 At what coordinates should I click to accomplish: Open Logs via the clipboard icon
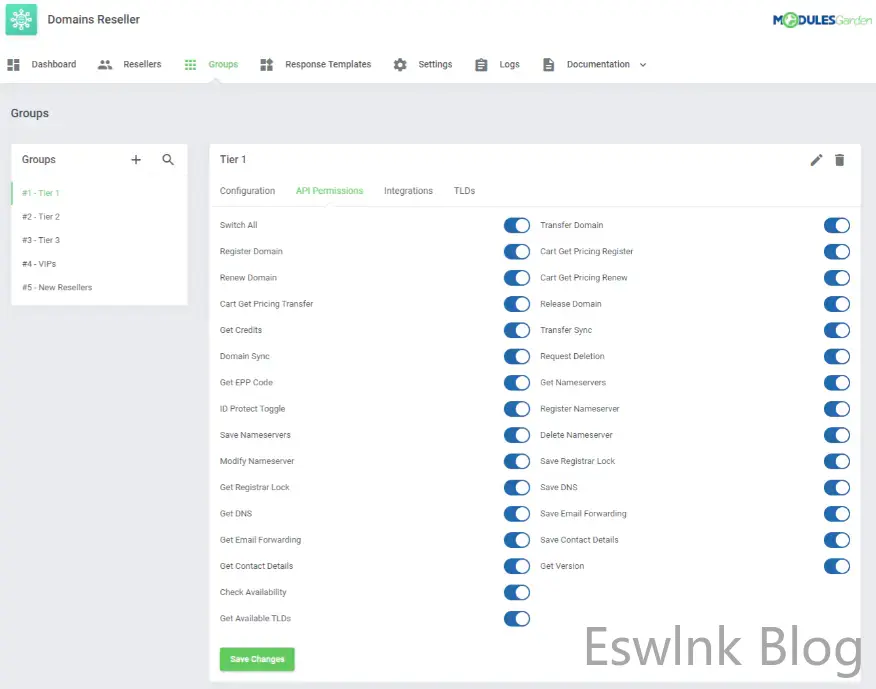tap(481, 65)
